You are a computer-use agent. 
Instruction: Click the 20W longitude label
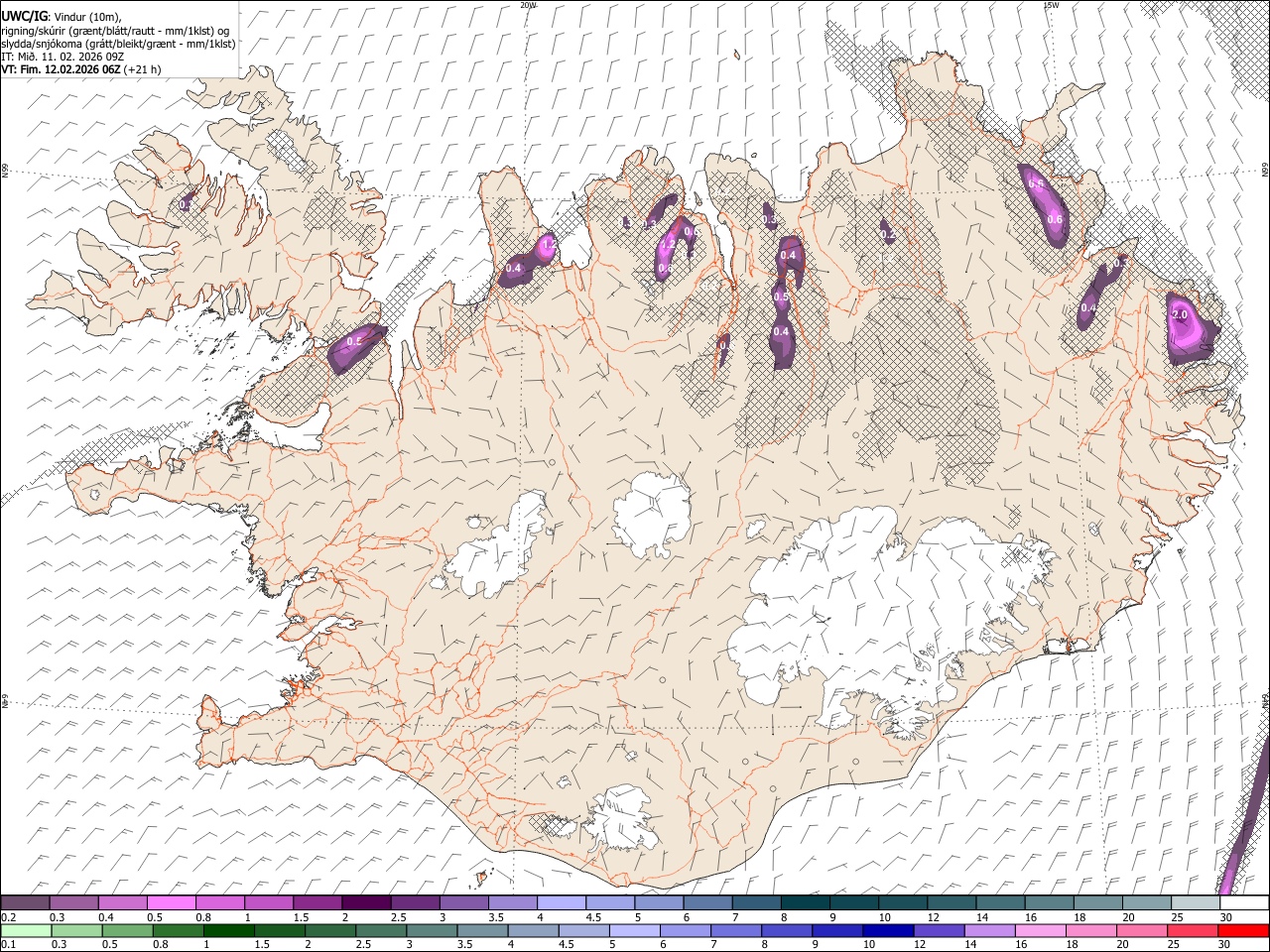pos(529,4)
